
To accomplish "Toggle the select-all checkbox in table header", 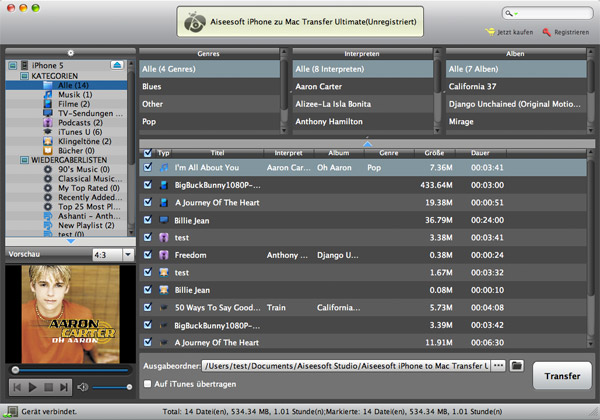I will (147, 153).
